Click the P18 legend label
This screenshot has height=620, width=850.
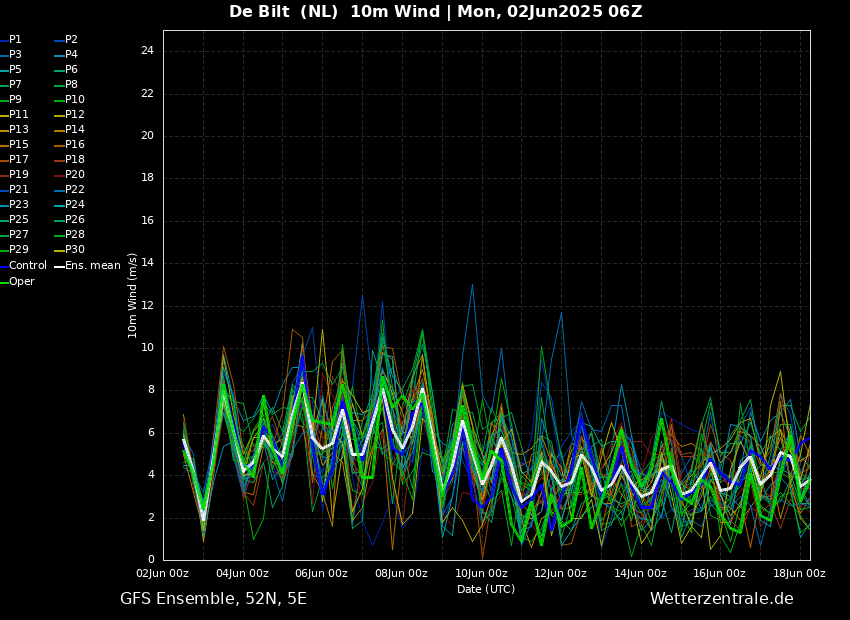[x=74, y=160]
